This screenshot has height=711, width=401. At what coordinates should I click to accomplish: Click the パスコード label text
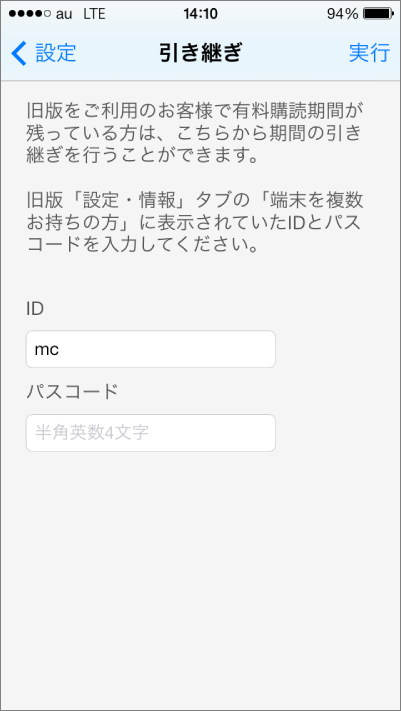click(x=73, y=392)
